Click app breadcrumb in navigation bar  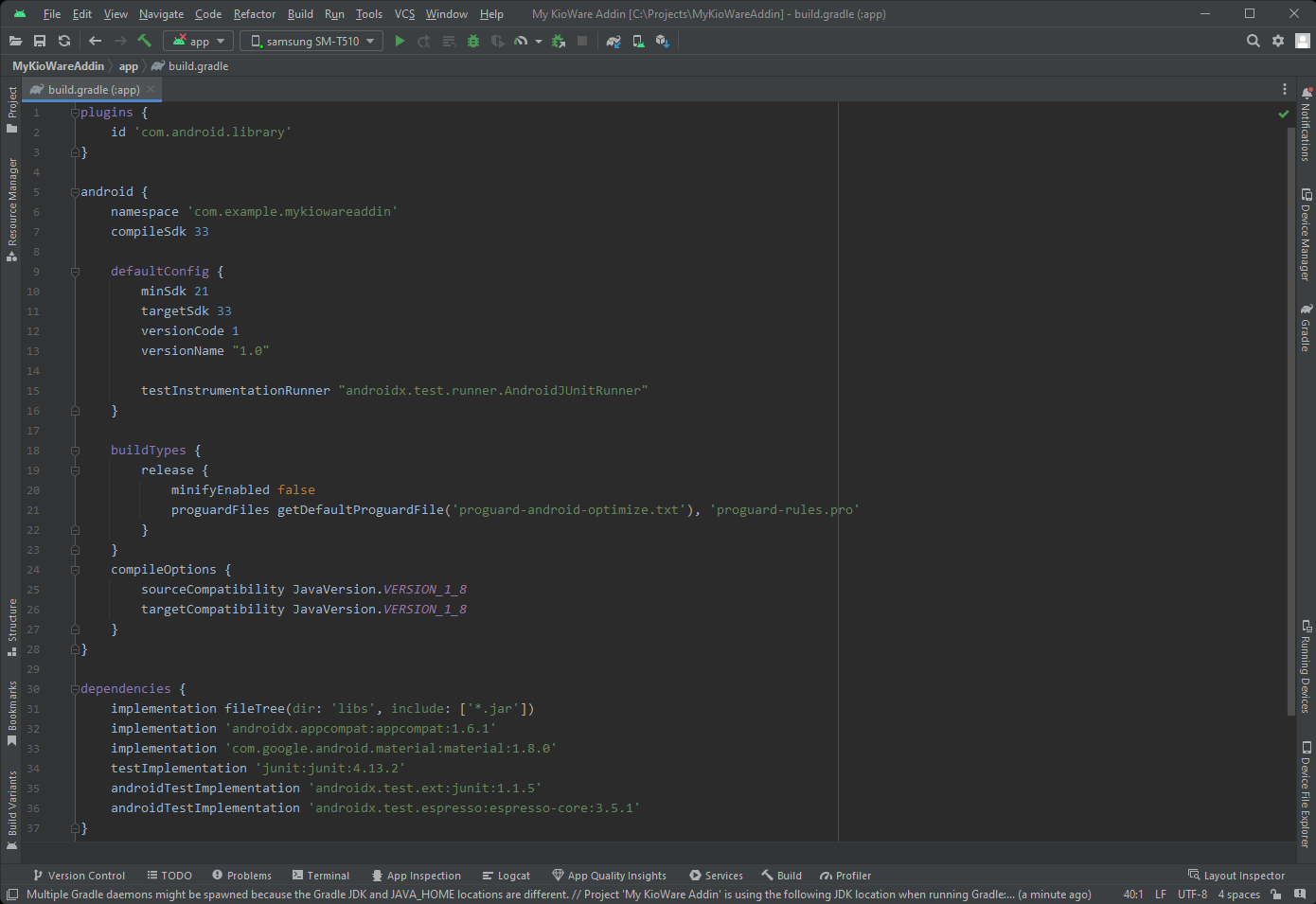(128, 66)
